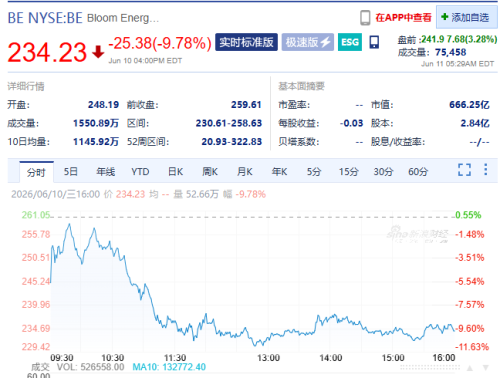500x378 pixels.
Task: Click the 13:00 time axis label
Action: click(x=268, y=358)
